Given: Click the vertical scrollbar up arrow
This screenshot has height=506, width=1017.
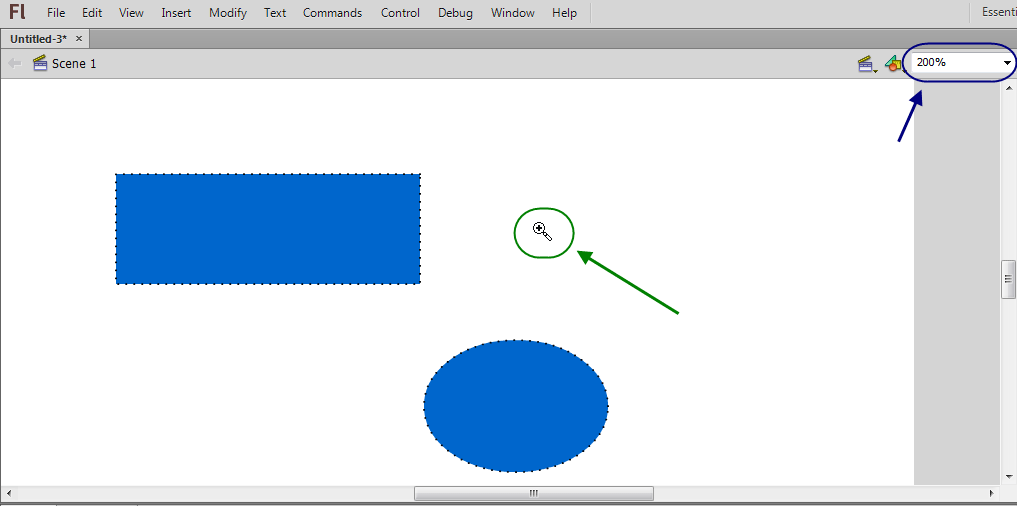Looking at the screenshot, I should [x=1009, y=88].
